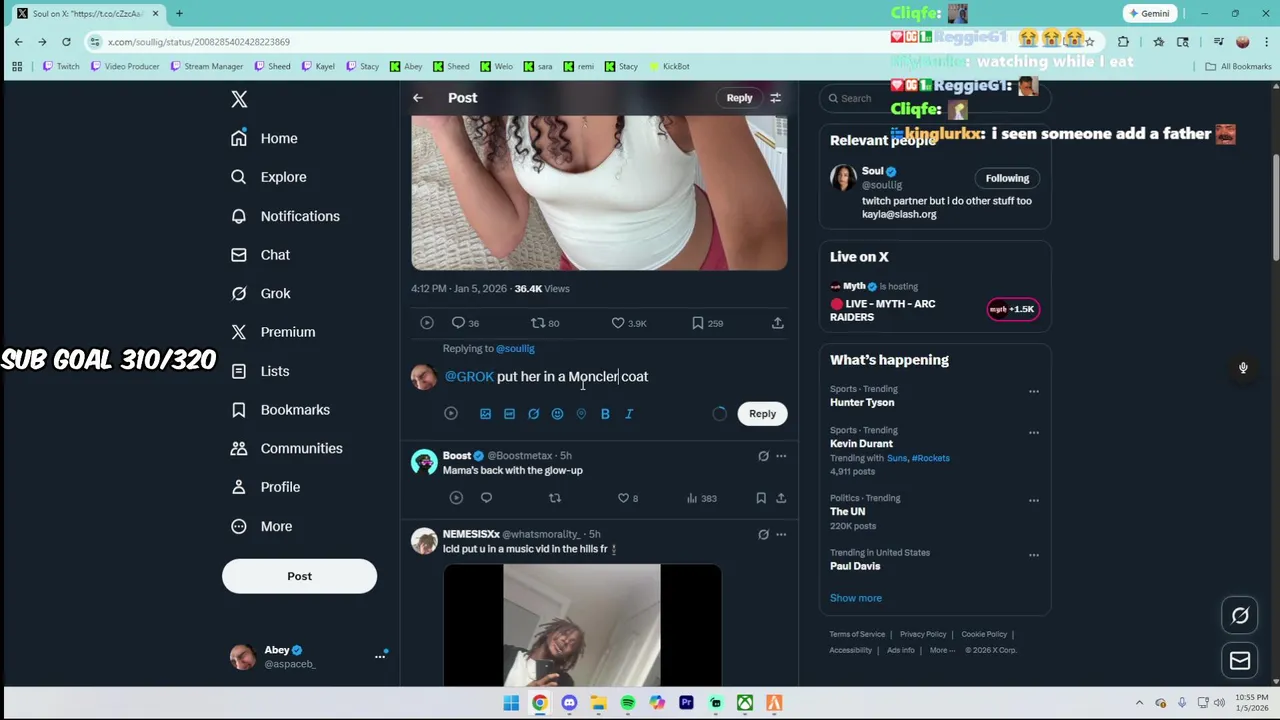Open Paul Davis trend options menu

(1034, 555)
